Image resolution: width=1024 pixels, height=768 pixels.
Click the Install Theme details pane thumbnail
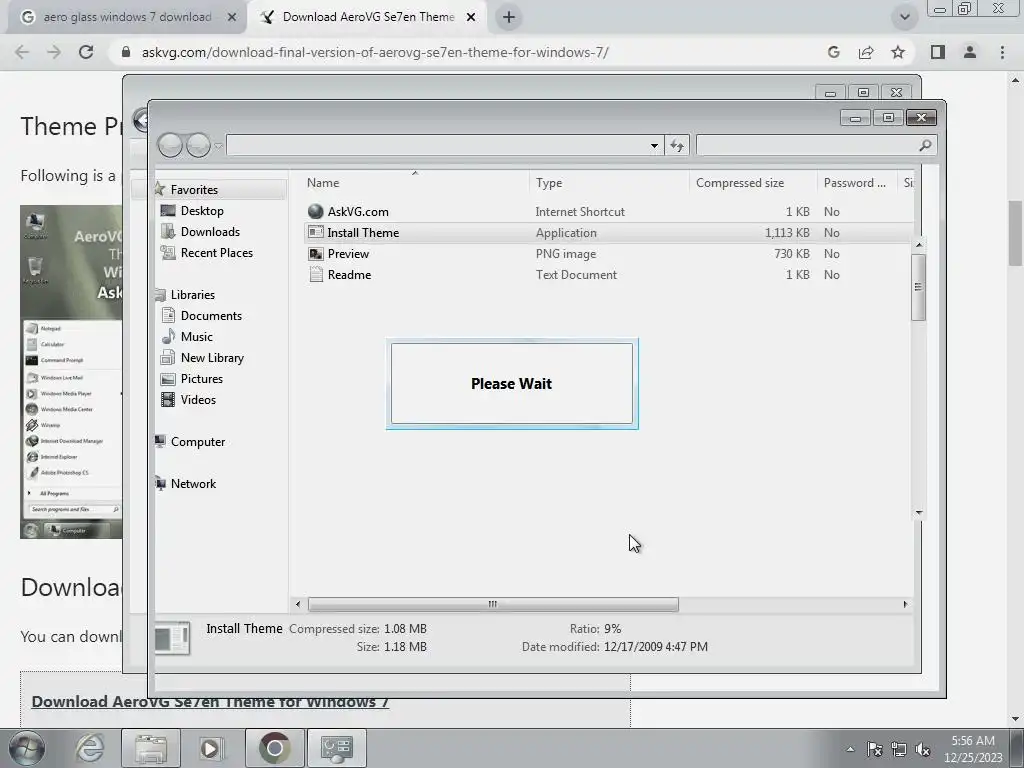(x=172, y=638)
